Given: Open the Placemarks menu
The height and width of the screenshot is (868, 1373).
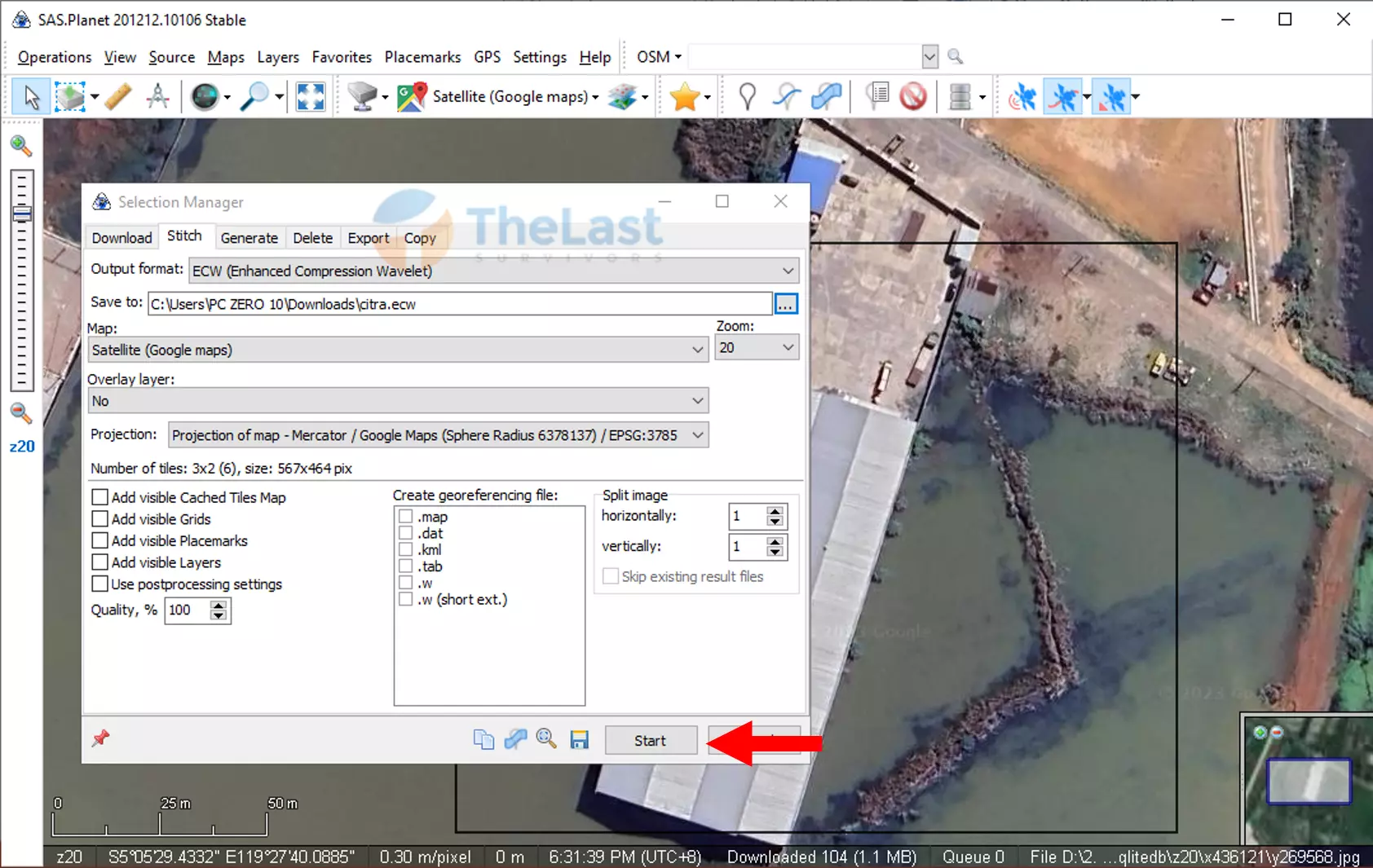Looking at the screenshot, I should [422, 57].
